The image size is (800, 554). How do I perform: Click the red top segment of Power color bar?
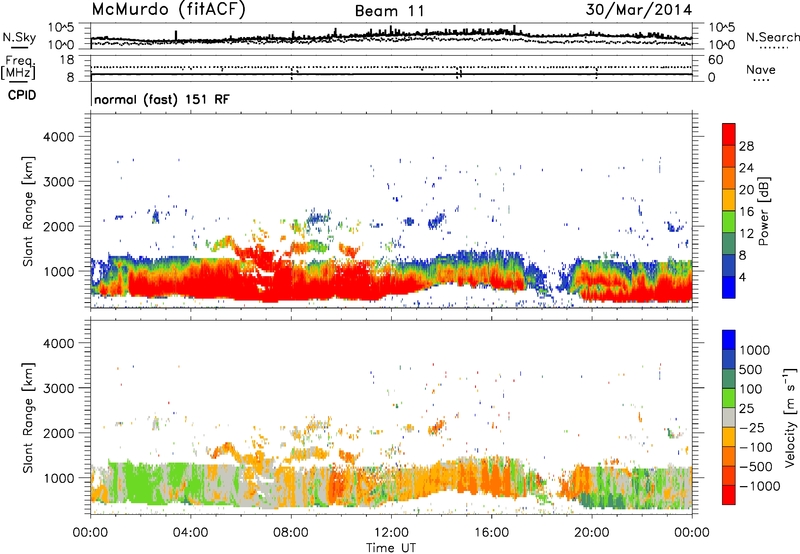tap(729, 134)
